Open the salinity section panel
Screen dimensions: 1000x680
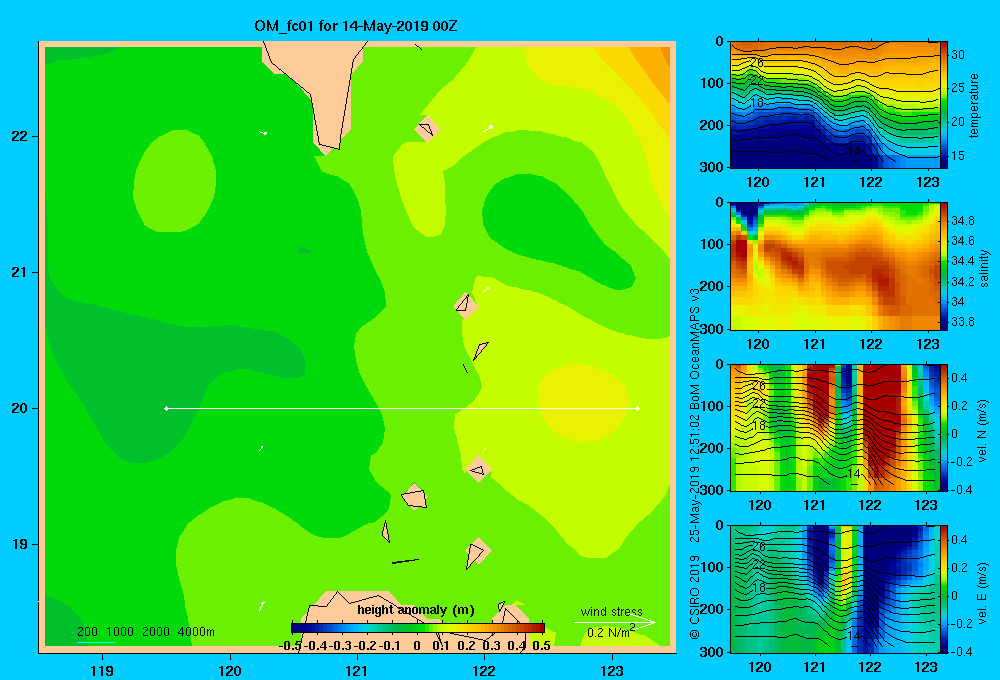[835, 266]
